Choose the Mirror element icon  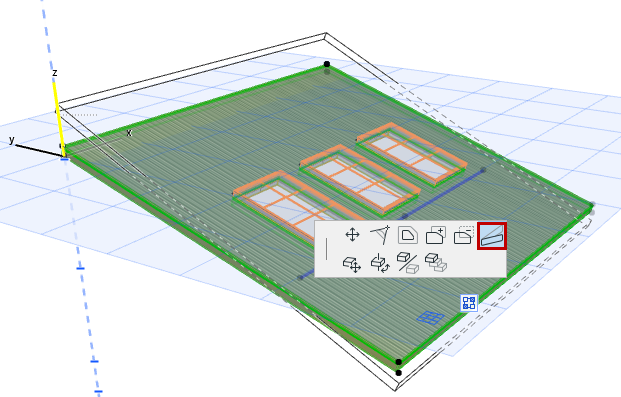point(408,263)
